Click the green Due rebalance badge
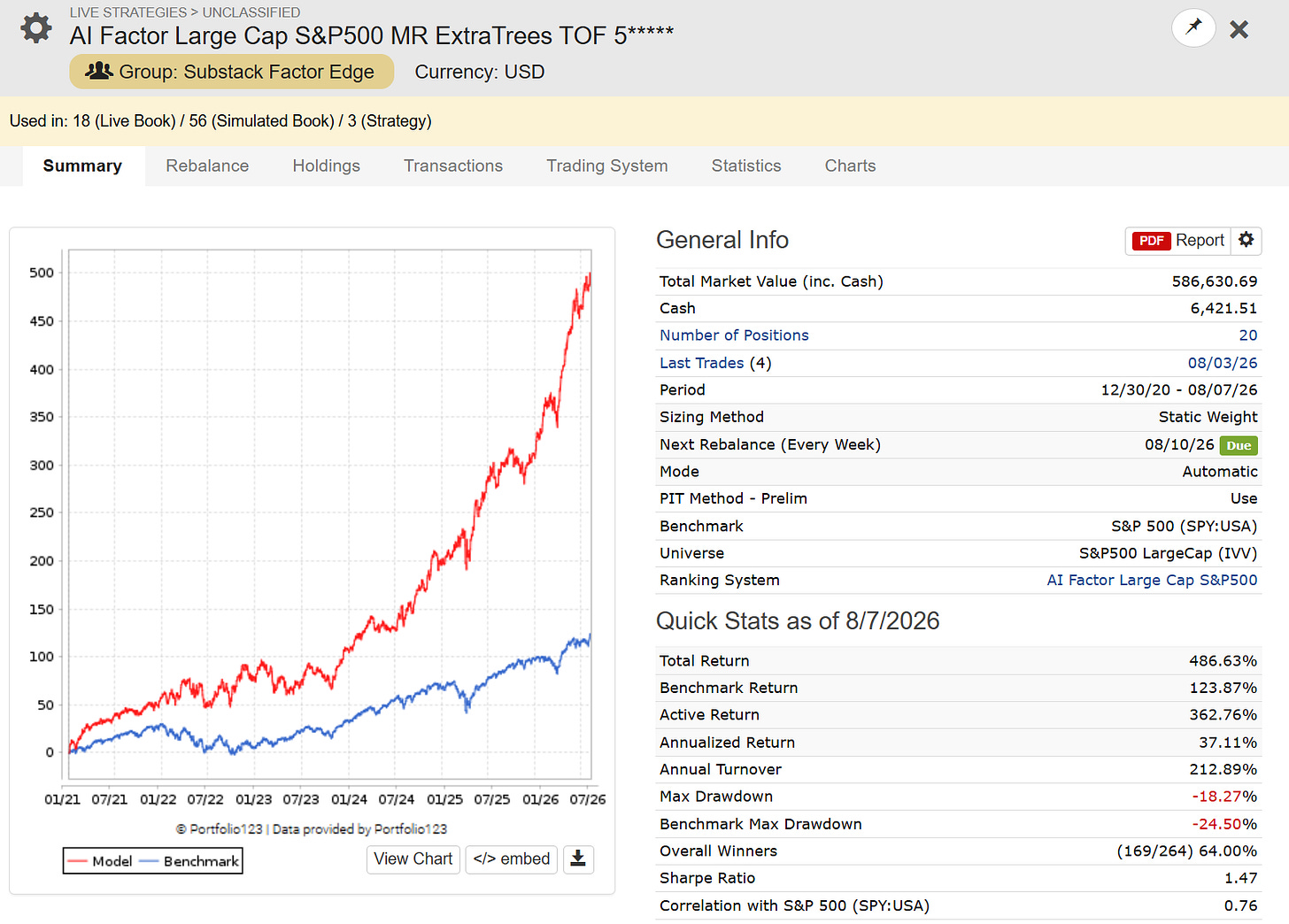Screen dimensions: 1289x924 pyautogui.click(x=1239, y=445)
